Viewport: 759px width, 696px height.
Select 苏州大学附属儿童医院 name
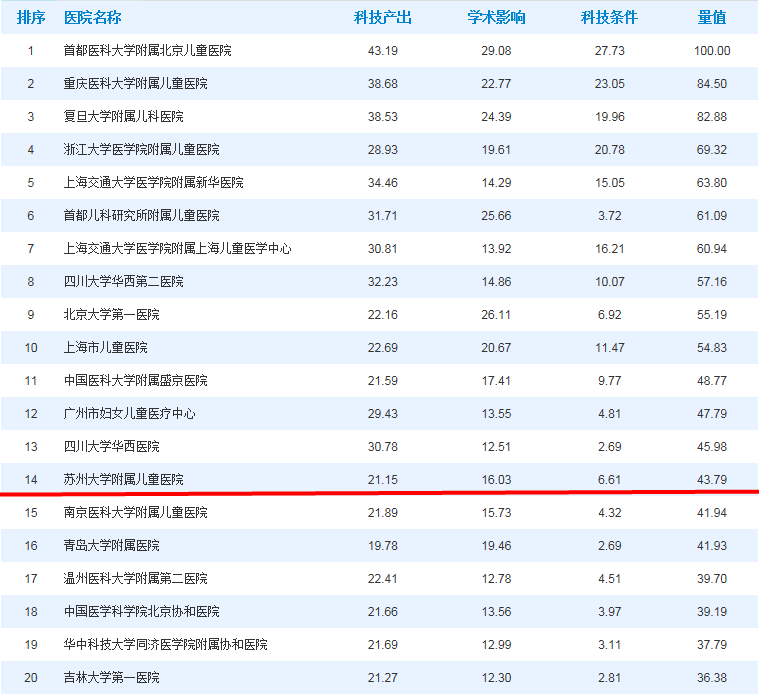point(123,479)
